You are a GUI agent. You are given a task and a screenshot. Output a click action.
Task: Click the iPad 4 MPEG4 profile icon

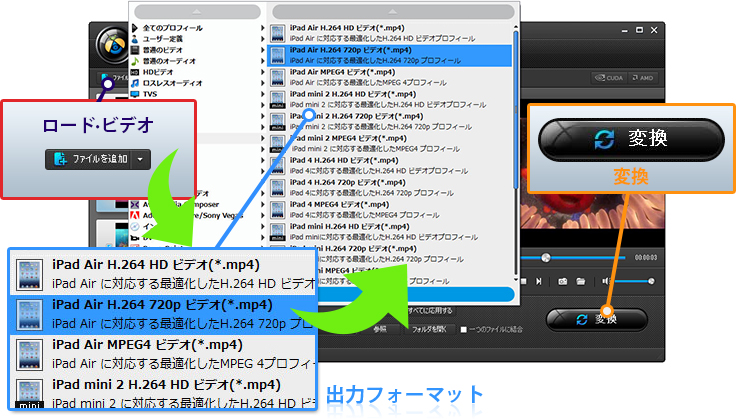277,210
